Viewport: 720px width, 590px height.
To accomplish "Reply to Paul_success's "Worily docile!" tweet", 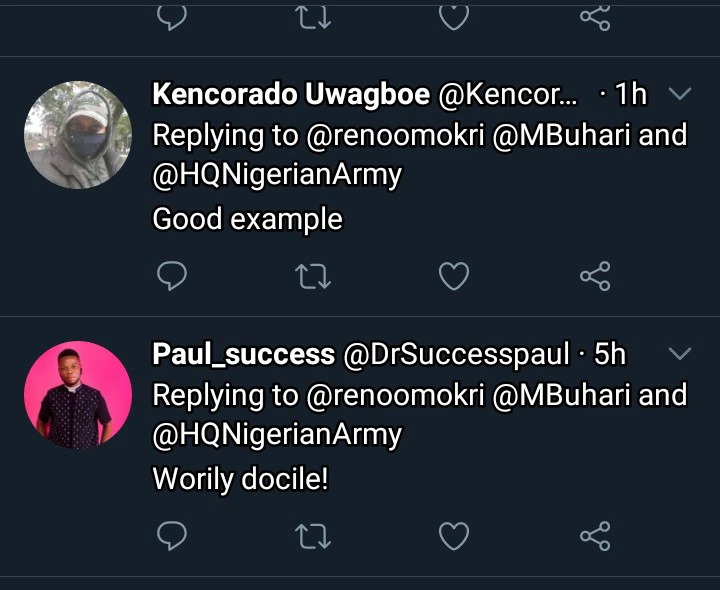I will (x=174, y=537).
